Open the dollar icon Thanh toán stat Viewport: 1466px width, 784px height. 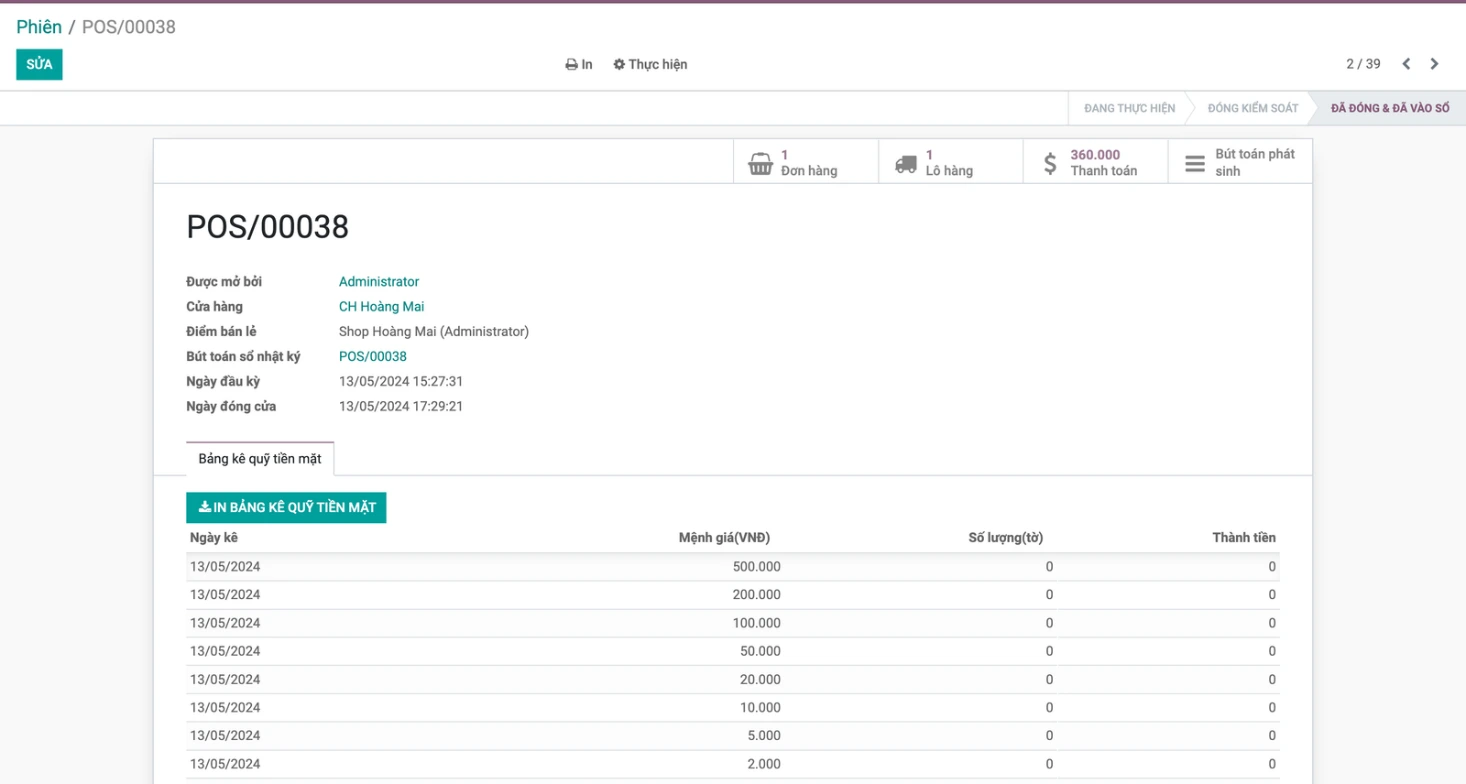pyautogui.click(x=1050, y=163)
